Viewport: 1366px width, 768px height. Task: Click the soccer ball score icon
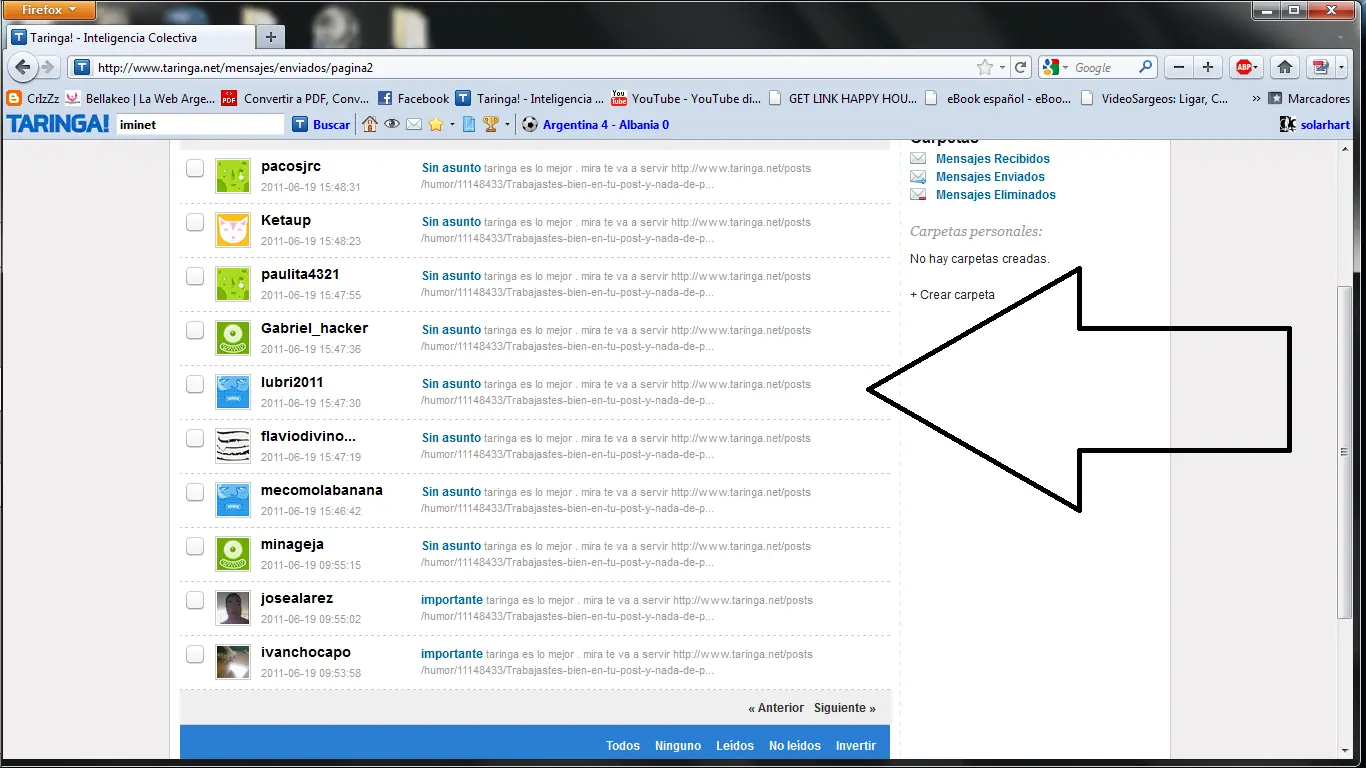tap(530, 124)
